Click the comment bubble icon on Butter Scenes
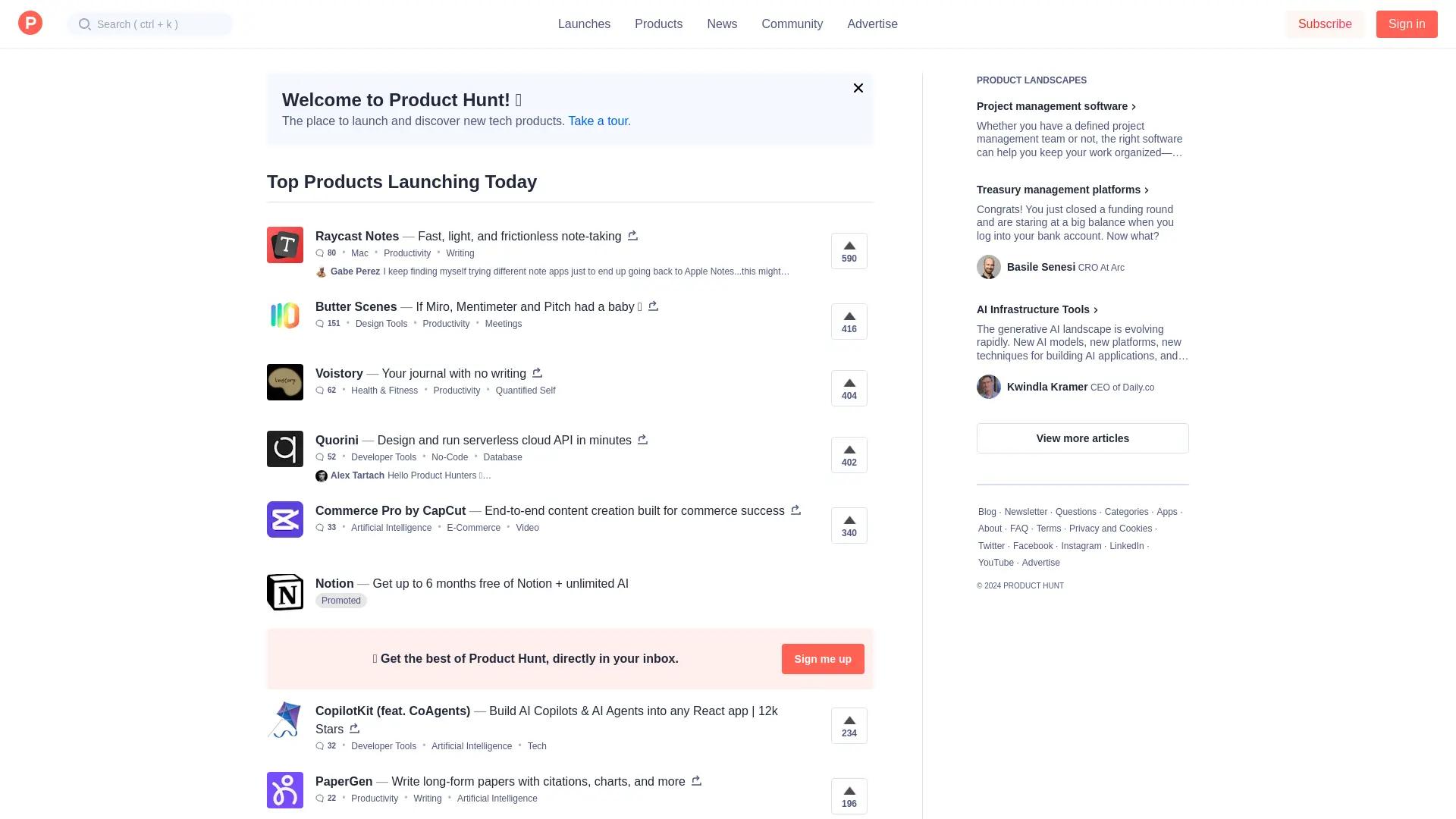Screen dimensions: 1456x819 (319, 324)
